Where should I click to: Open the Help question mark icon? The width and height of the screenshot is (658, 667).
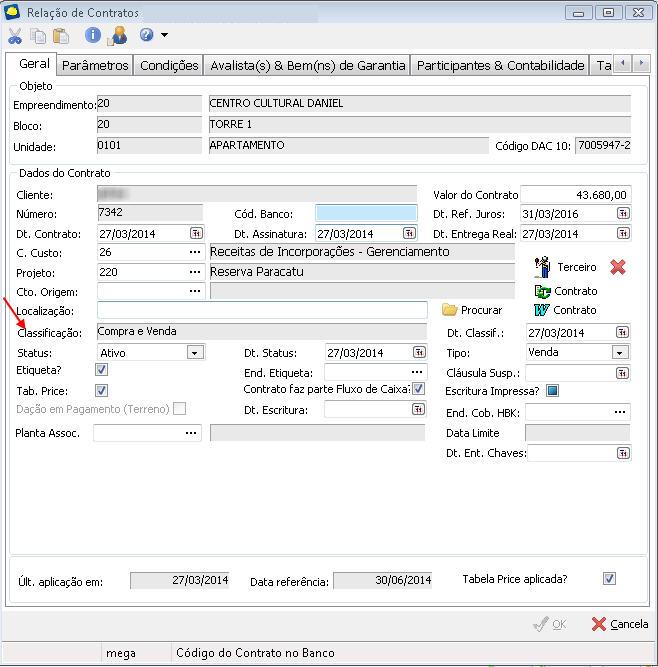click(x=147, y=35)
